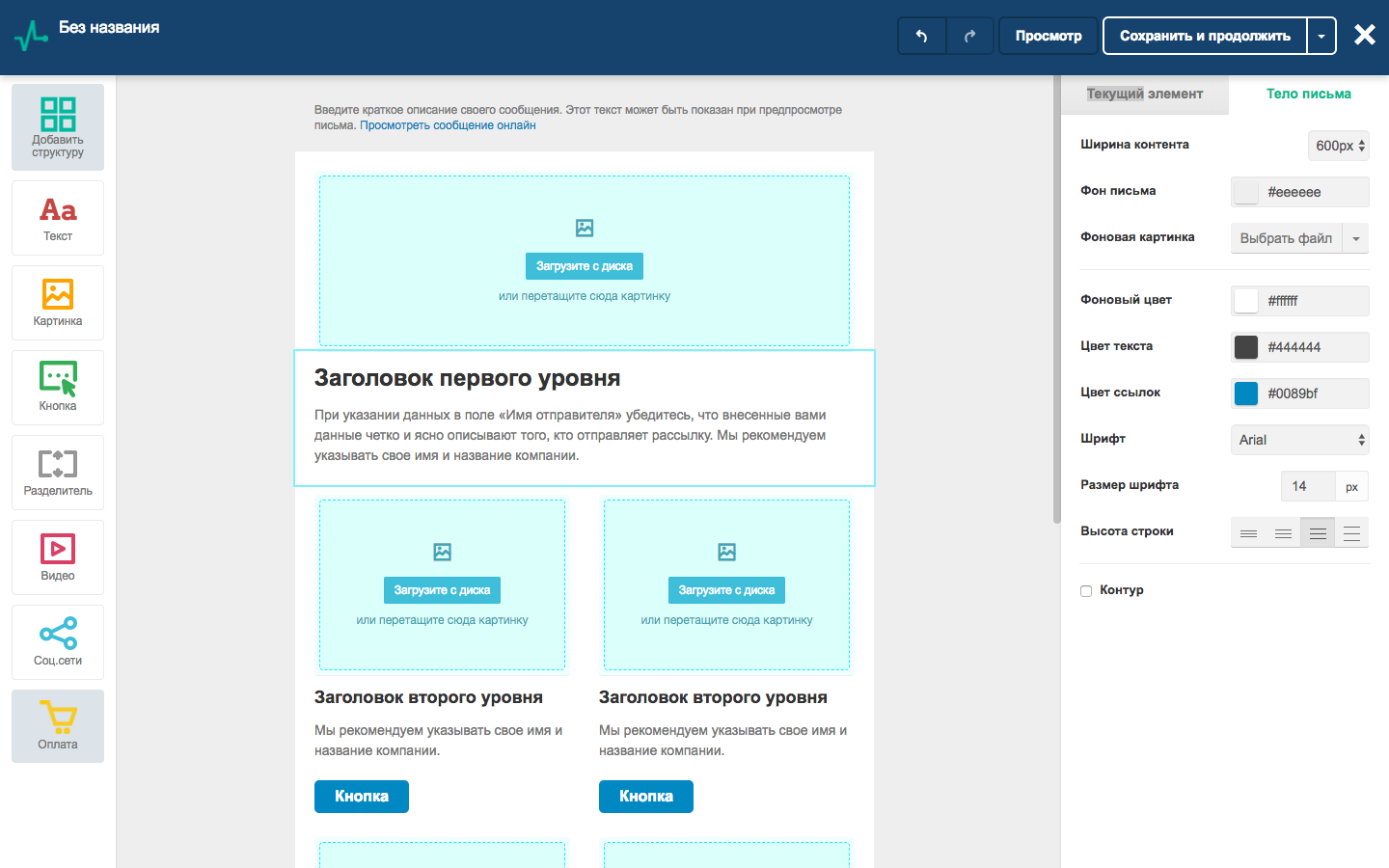1389x868 pixels.
Task: Open the Видео block tool
Action: [x=58, y=557]
